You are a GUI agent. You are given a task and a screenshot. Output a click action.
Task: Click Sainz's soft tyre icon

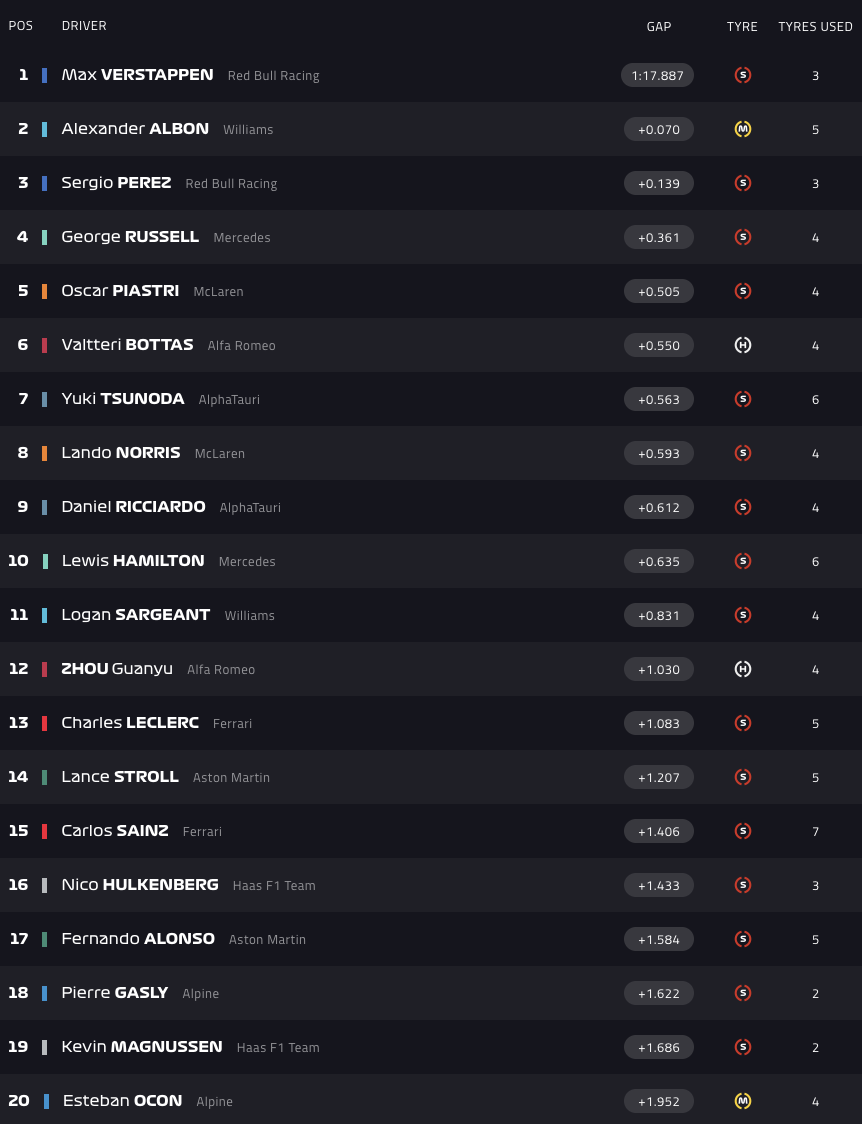742,831
